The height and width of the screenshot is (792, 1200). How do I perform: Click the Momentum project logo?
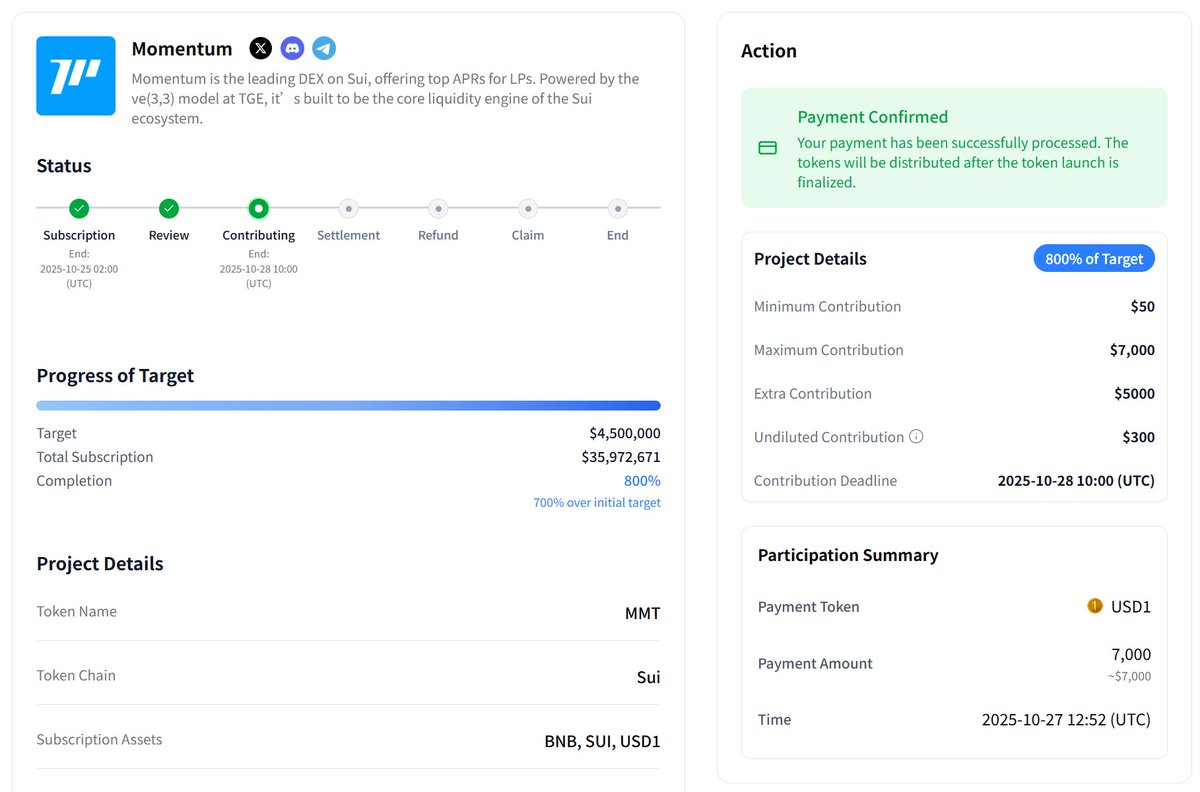click(76, 76)
